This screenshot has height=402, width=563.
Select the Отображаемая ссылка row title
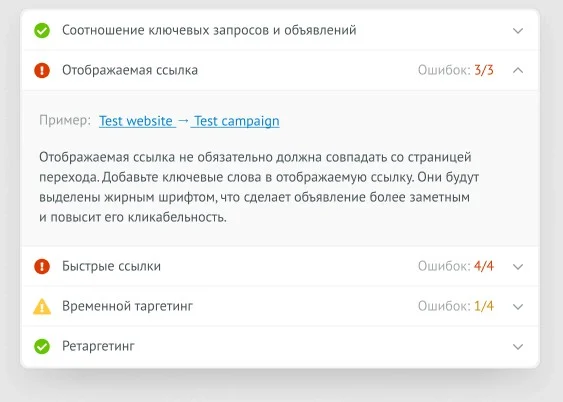(130, 70)
